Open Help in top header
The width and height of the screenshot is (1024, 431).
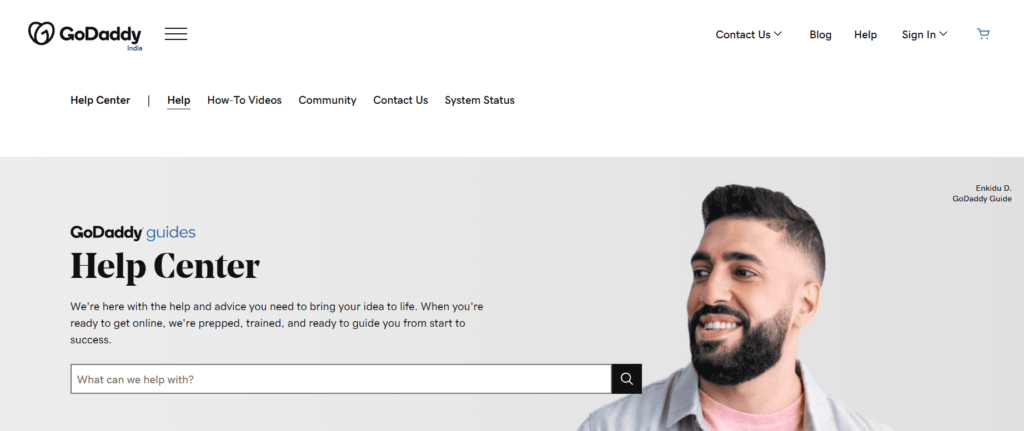(865, 35)
